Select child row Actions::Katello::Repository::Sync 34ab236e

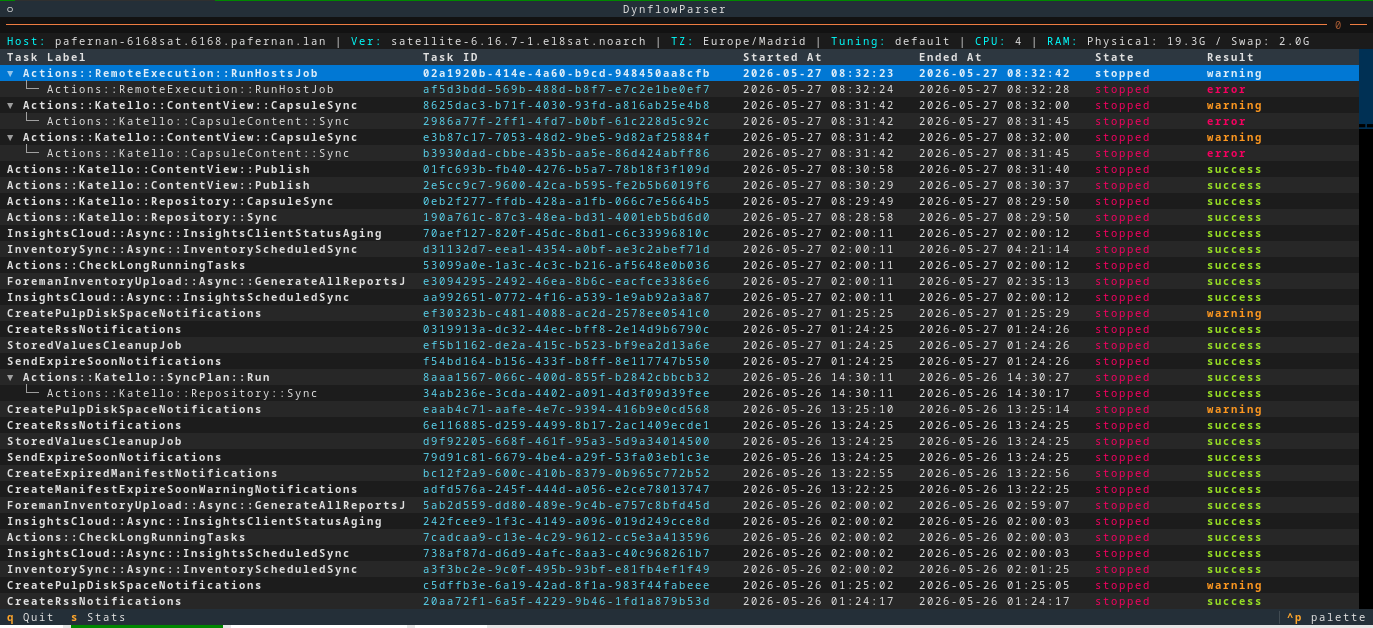pyautogui.click(x=680, y=393)
